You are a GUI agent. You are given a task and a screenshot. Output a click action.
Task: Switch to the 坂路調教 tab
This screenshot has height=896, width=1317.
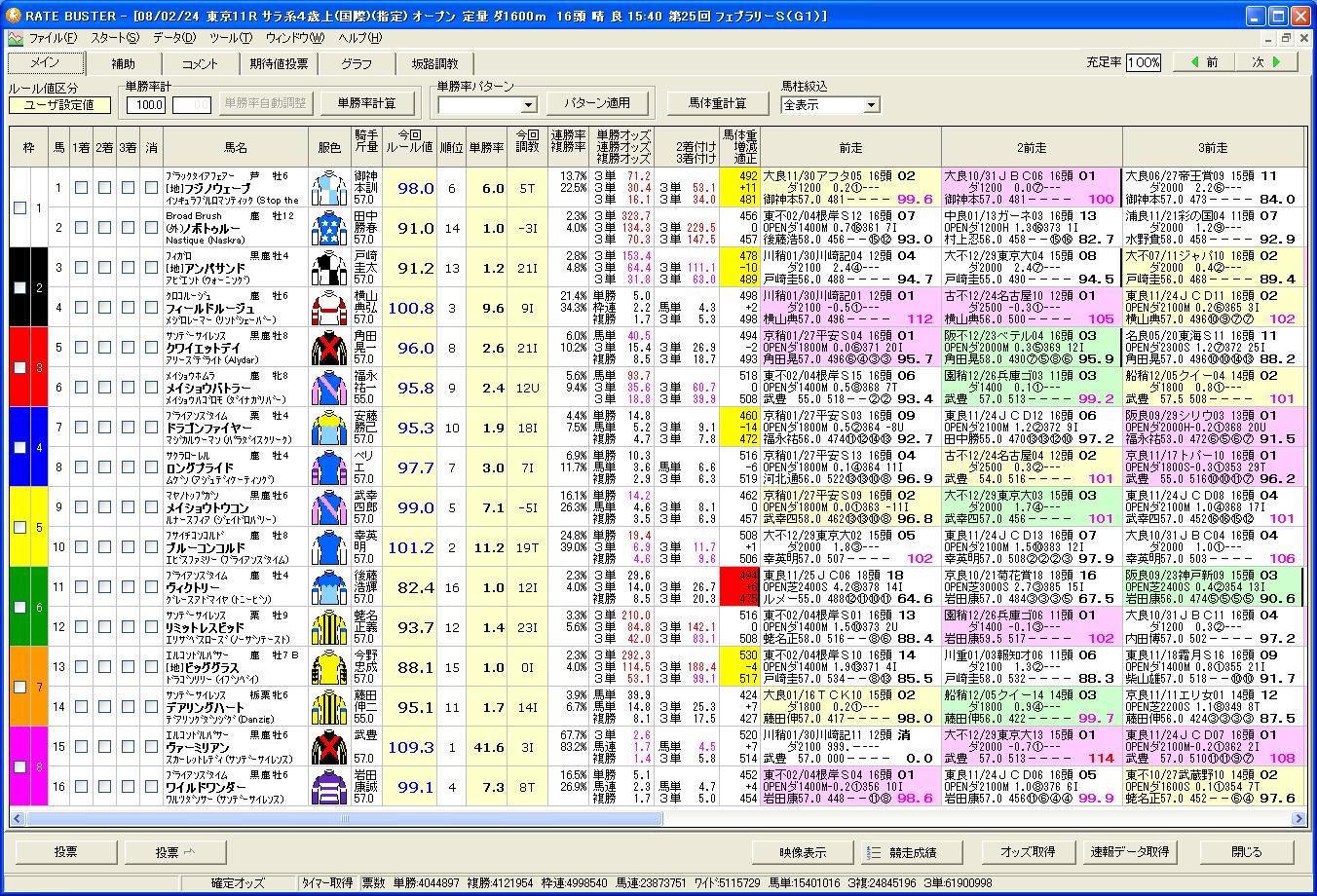(x=434, y=63)
